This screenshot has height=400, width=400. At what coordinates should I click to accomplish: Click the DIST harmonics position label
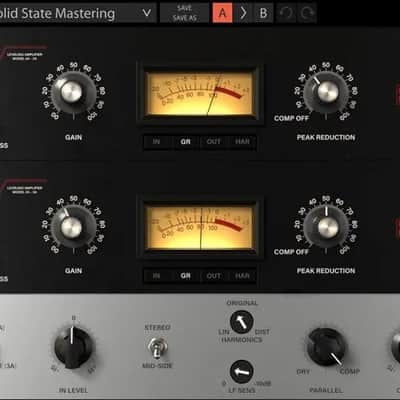[x=262, y=332]
